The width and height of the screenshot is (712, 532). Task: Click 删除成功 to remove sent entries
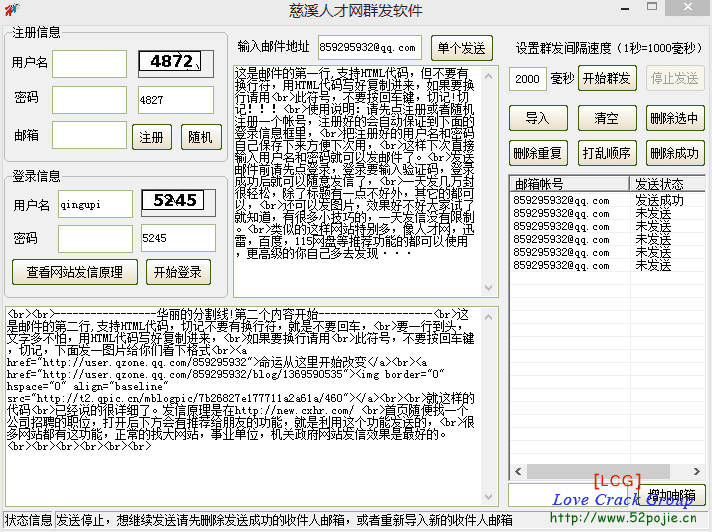pos(675,153)
